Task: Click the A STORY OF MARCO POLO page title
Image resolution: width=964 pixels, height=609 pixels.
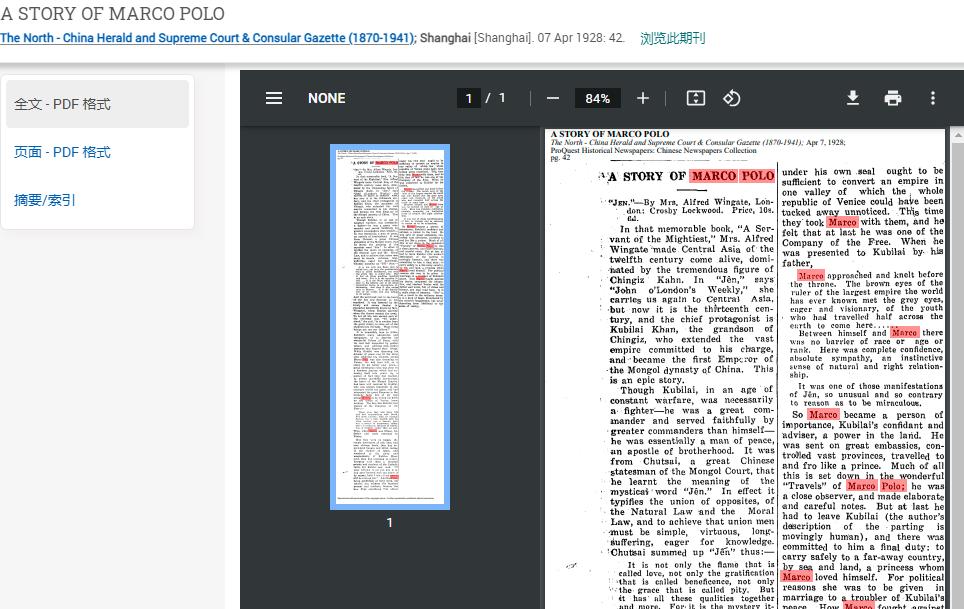Action: pos(112,14)
